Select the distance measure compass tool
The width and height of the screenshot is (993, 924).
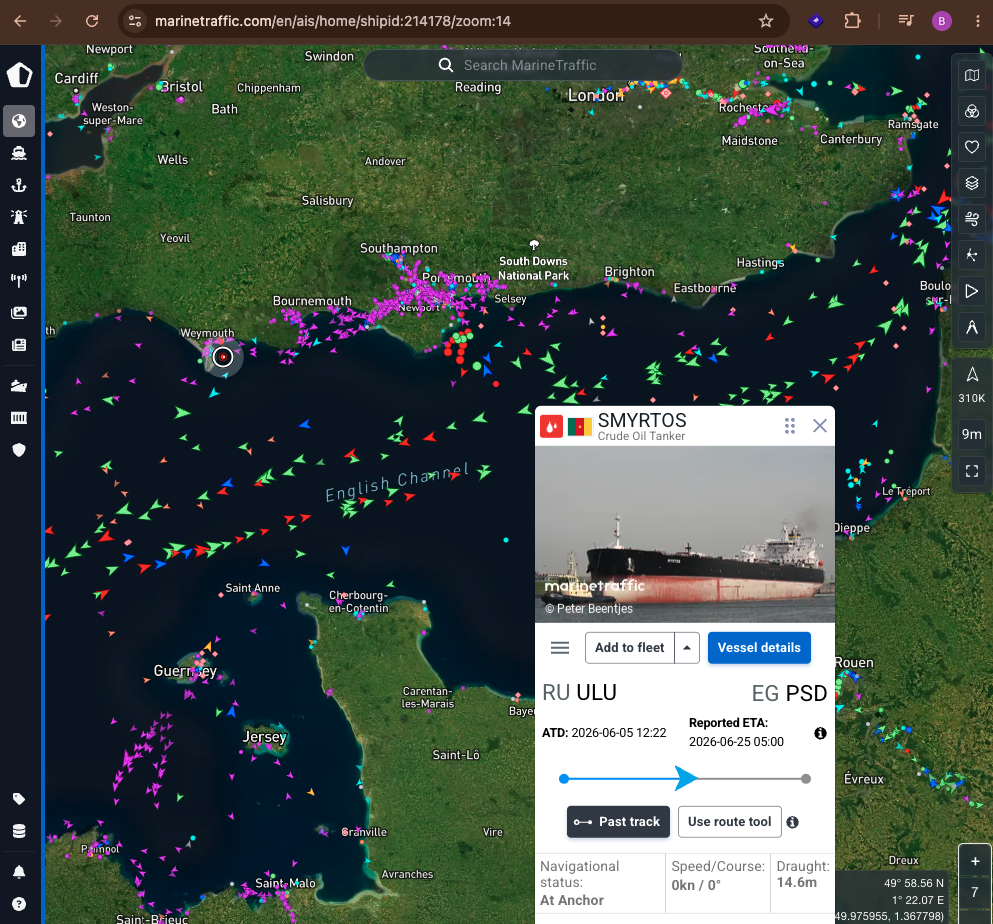tap(971, 327)
